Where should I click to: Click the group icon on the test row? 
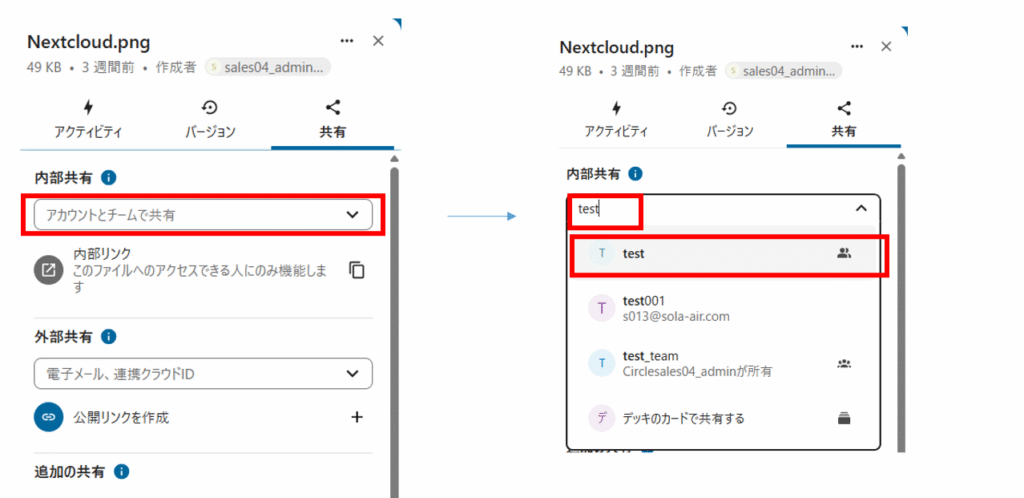[843, 254]
